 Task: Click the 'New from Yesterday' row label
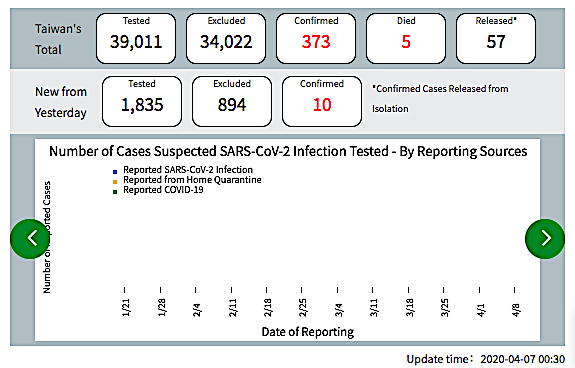[61, 102]
